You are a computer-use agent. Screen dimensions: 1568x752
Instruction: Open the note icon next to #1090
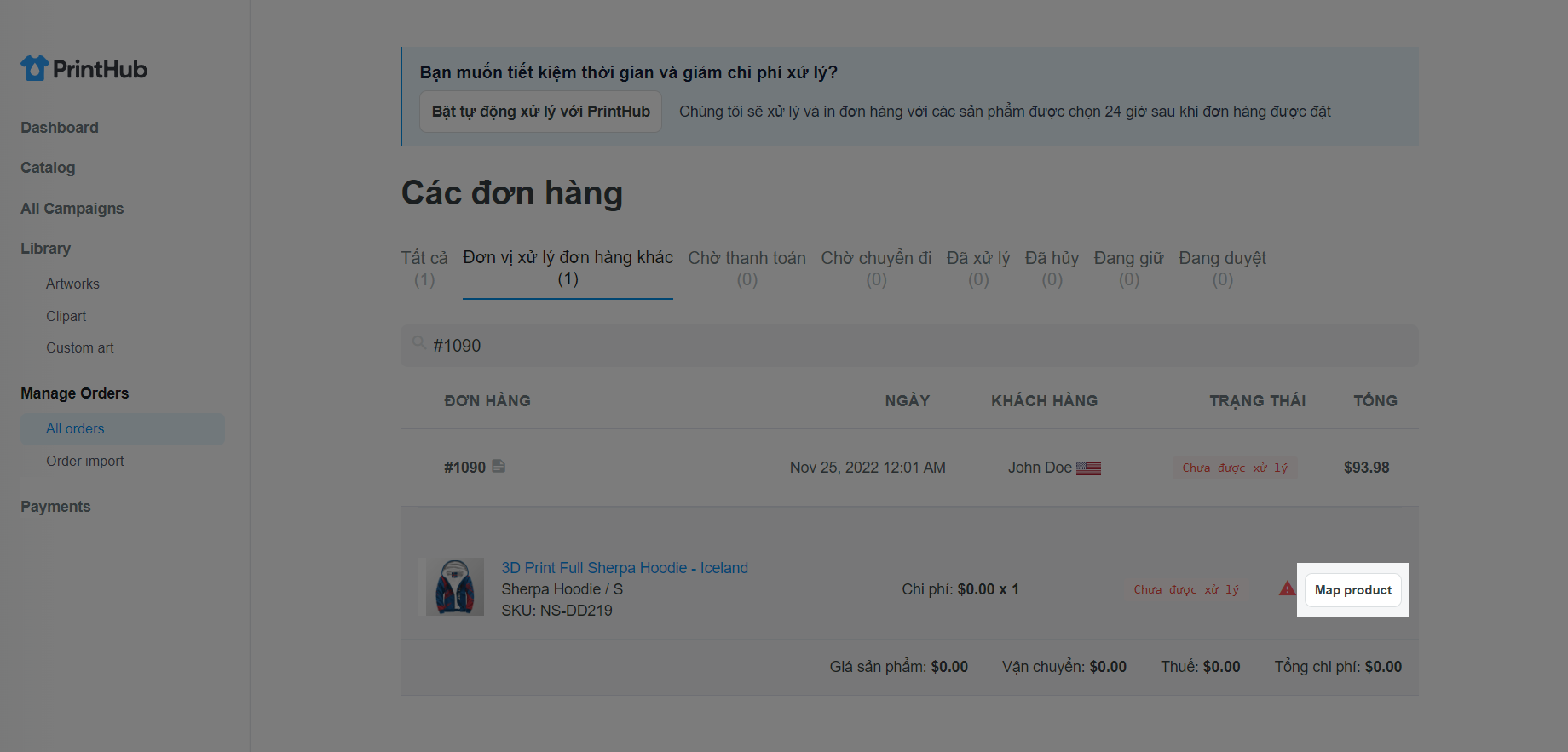(499, 466)
